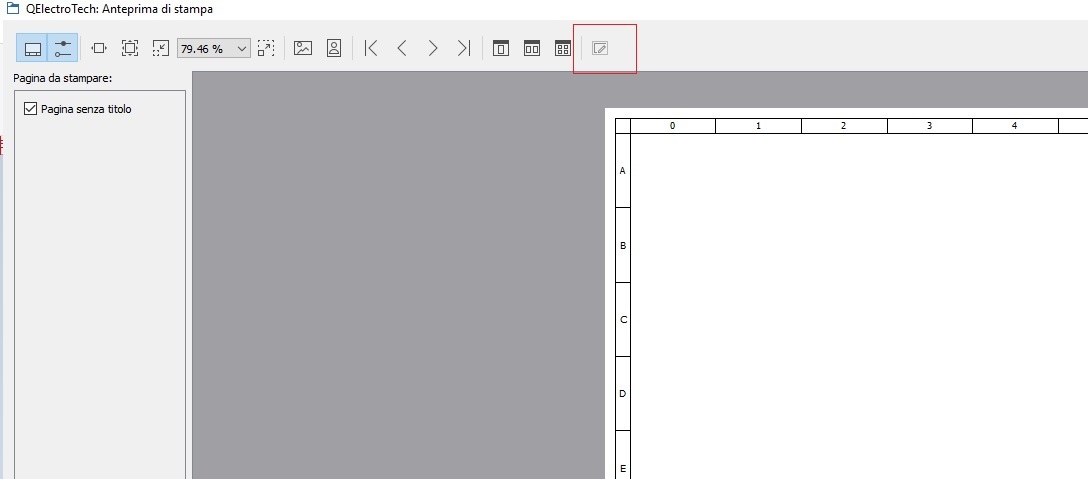
Task: Go to the previous page
Action: coord(402,48)
